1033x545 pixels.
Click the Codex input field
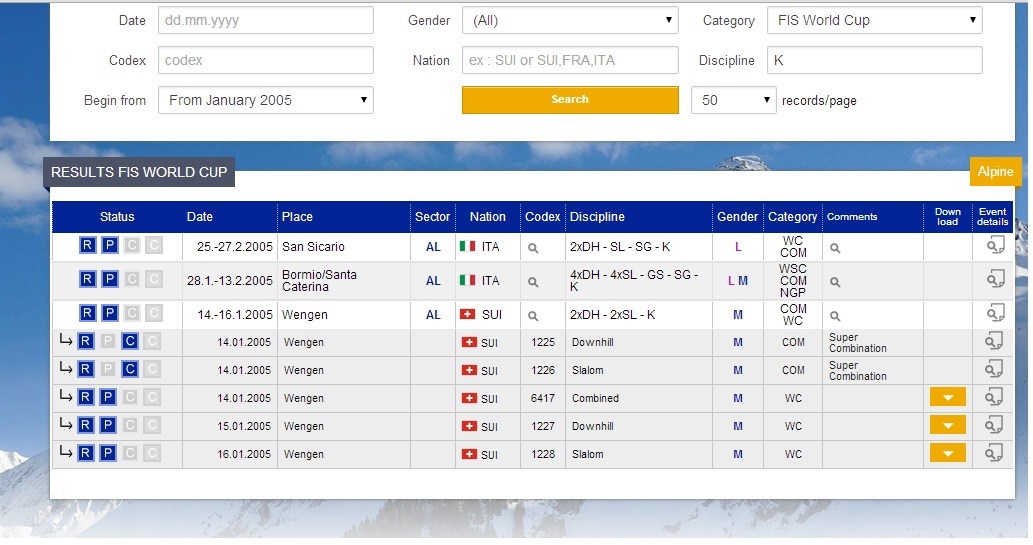[x=265, y=60]
